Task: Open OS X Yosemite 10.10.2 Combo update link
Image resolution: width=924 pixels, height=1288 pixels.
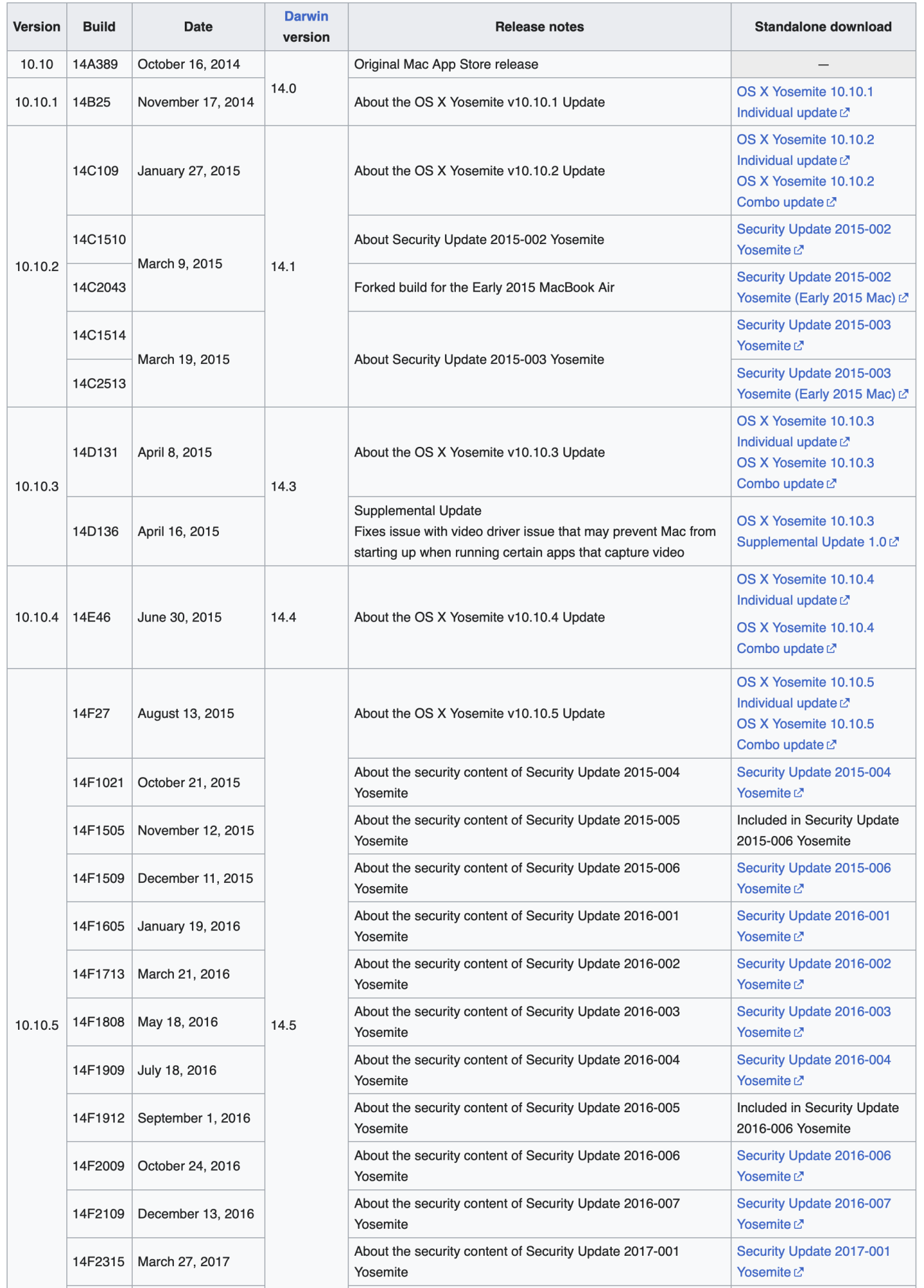Action: (805, 192)
